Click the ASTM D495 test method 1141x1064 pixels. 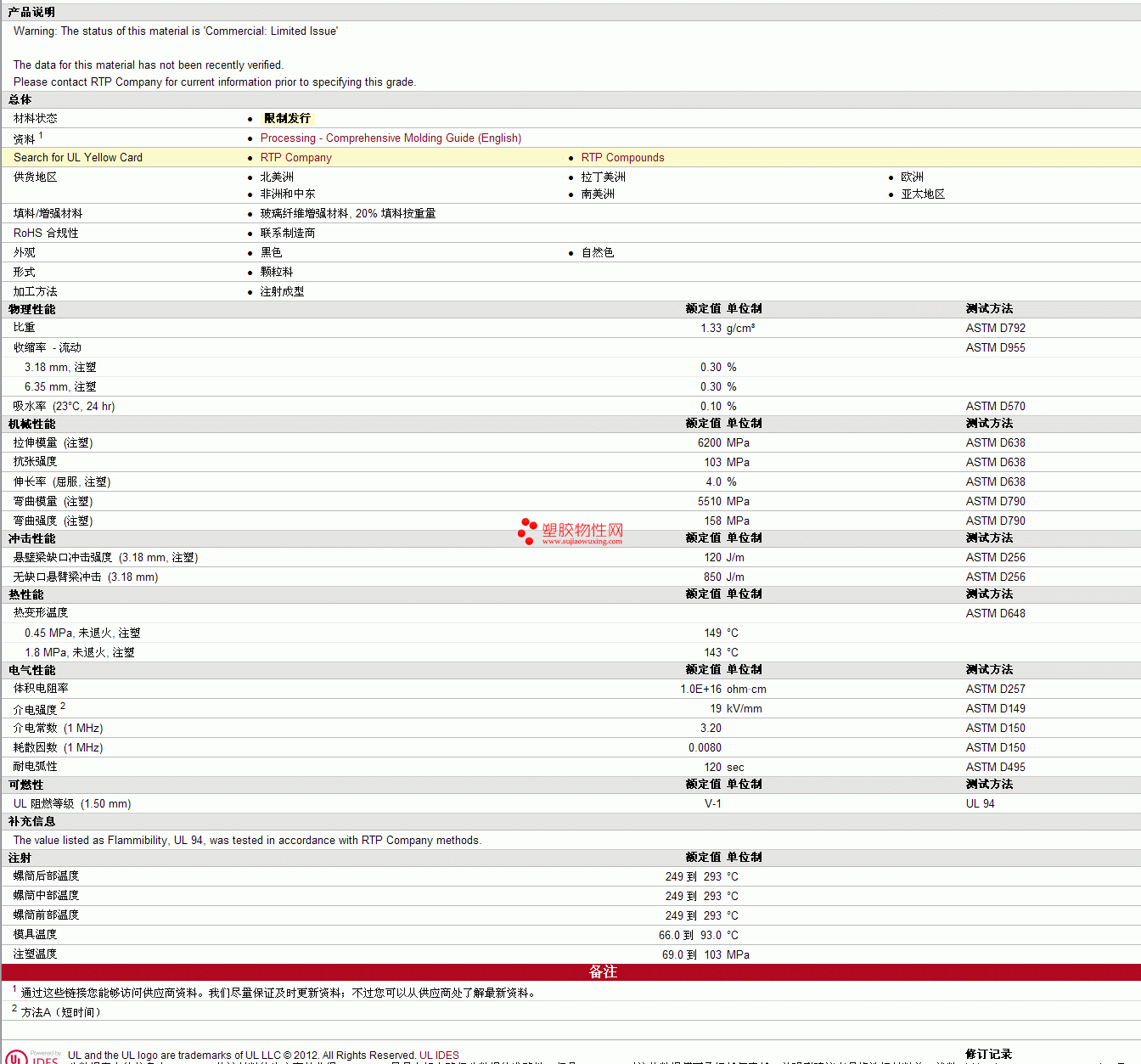point(995,767)
